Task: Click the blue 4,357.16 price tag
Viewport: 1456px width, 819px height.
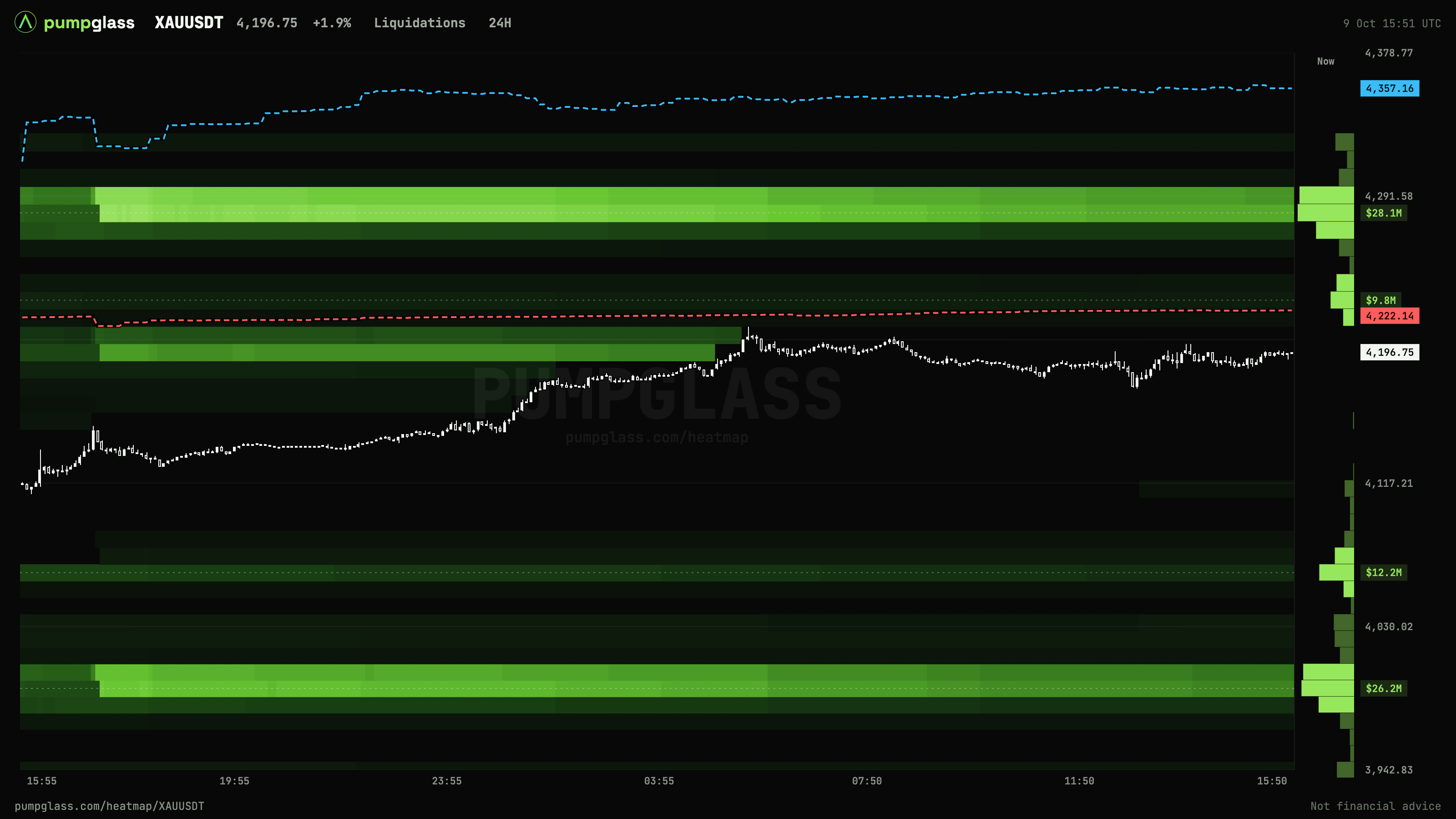Action: (x=1389, y=88)
